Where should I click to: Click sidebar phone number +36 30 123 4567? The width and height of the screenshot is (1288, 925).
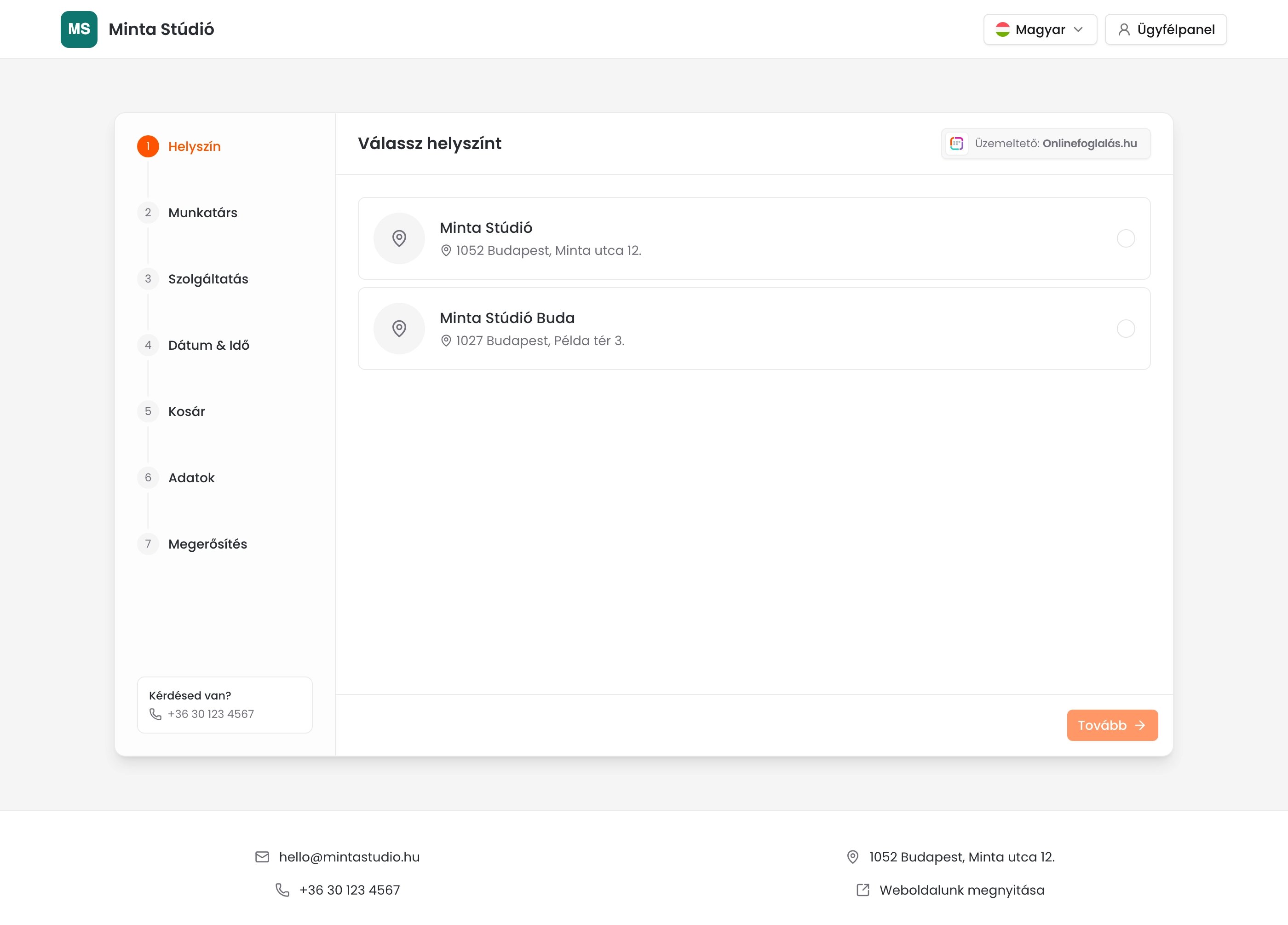click(x=211, y=714)
